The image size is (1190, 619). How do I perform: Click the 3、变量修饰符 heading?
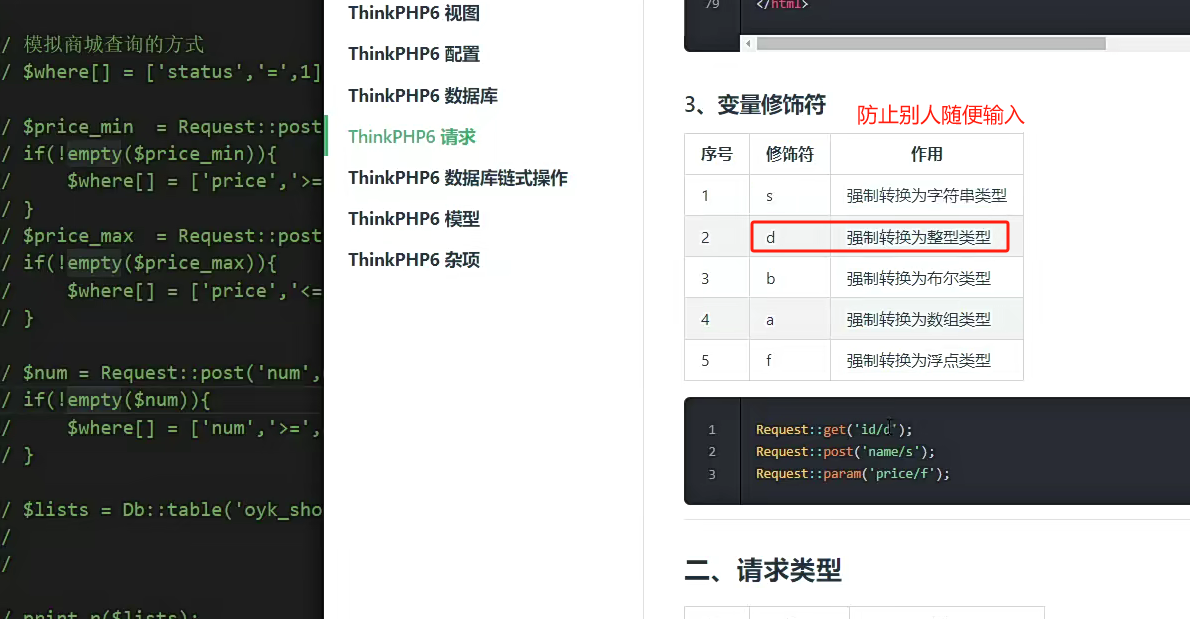755,105
